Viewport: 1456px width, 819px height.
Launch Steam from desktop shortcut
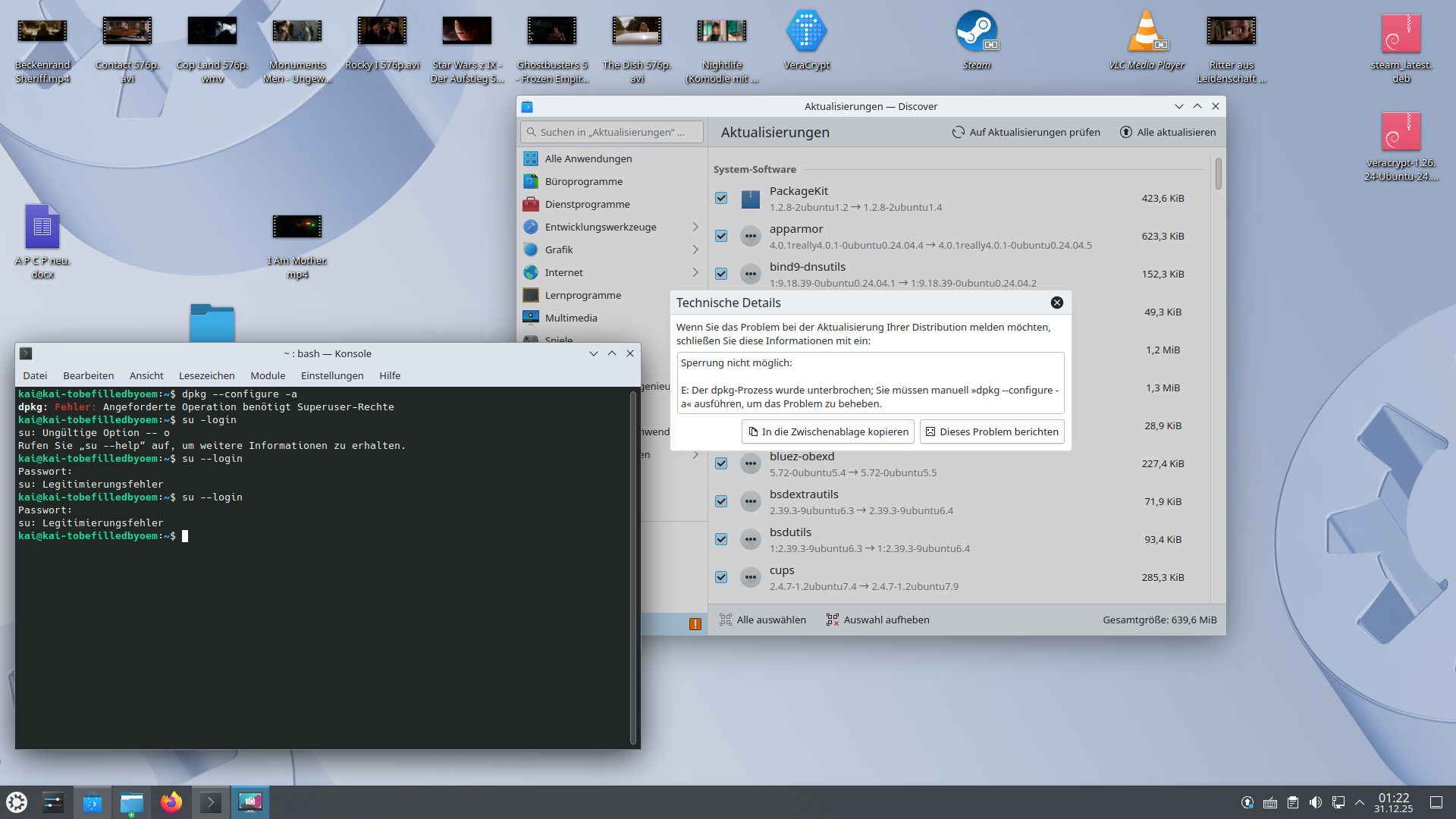point(976,33)
